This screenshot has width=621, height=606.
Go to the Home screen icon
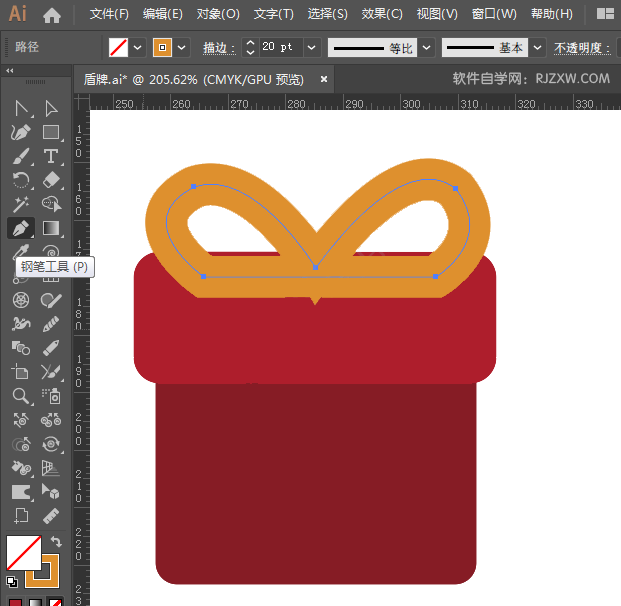52,15
